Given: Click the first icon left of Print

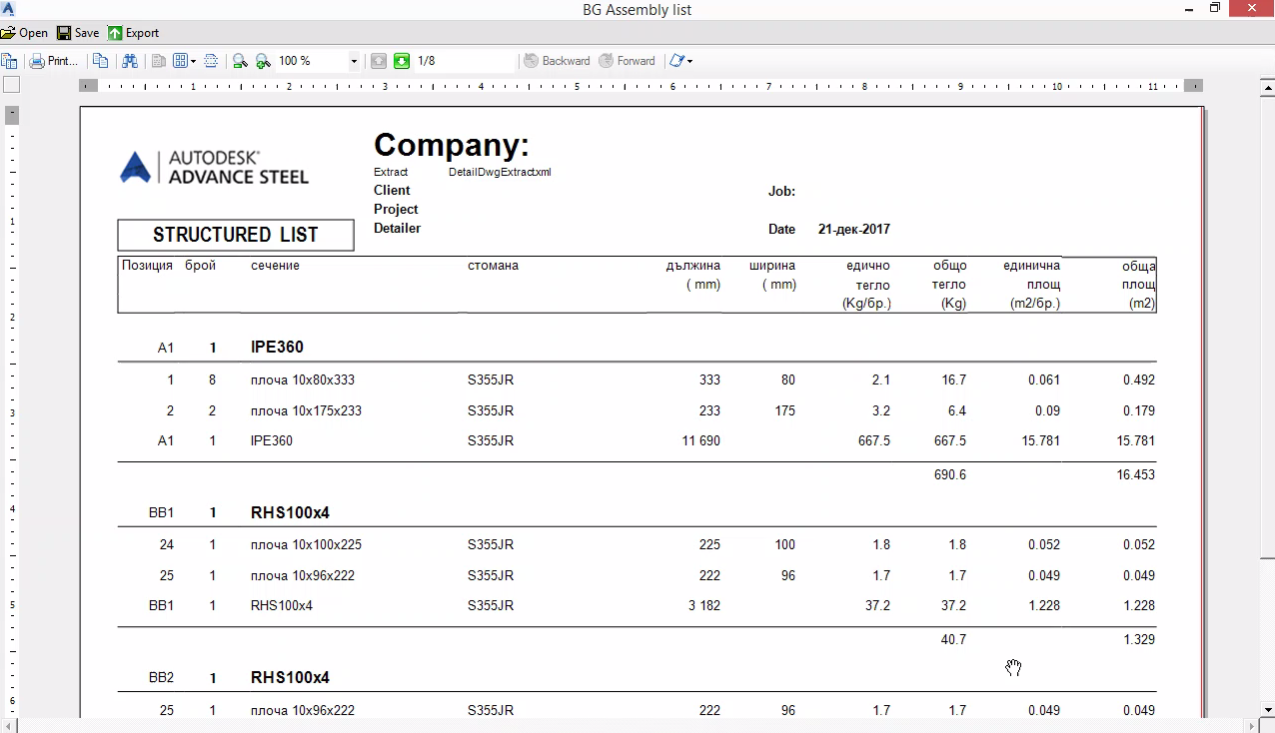Looking at the screenshot, I should (9, 61).
